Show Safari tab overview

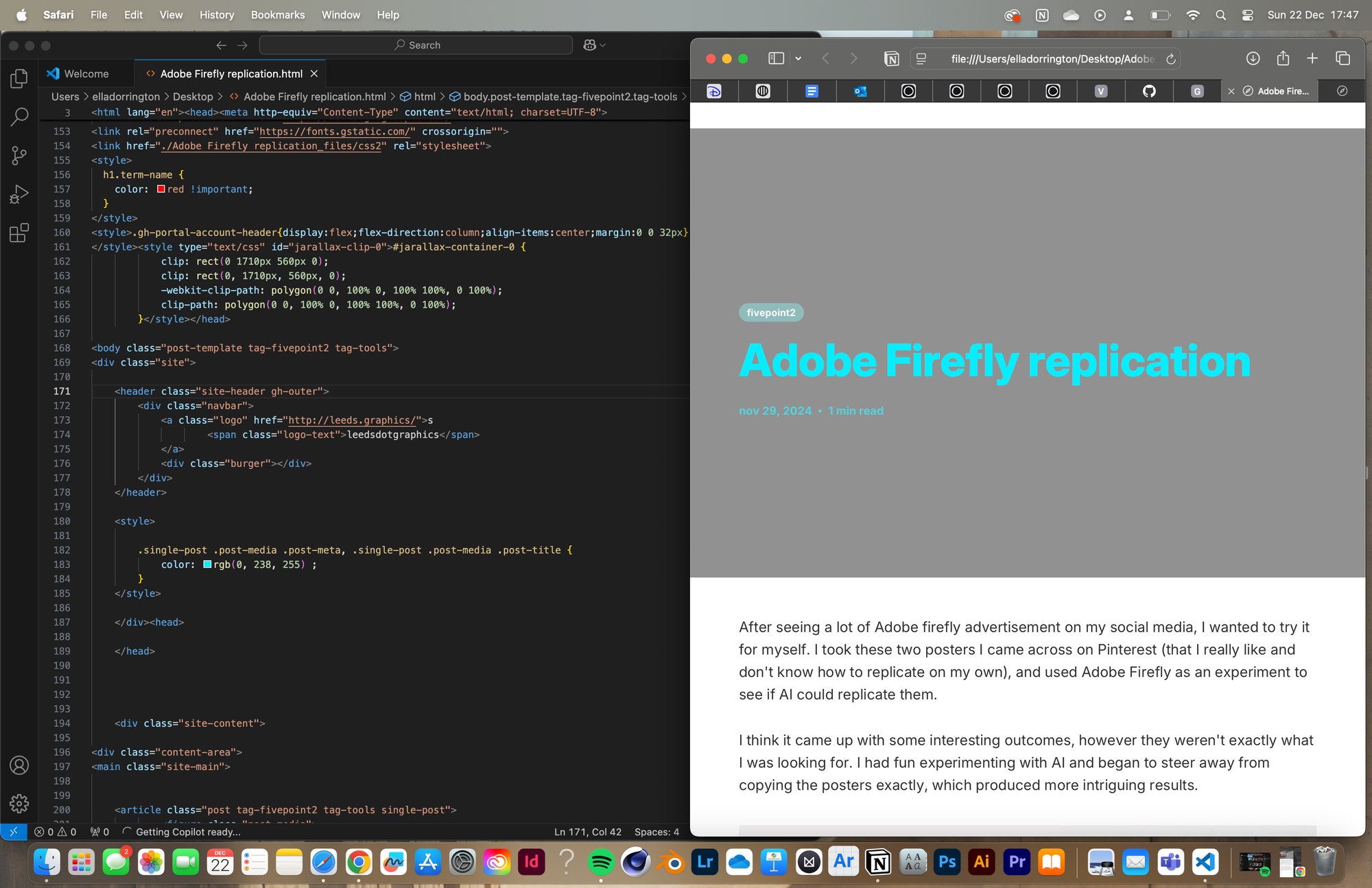[1343, 59]
